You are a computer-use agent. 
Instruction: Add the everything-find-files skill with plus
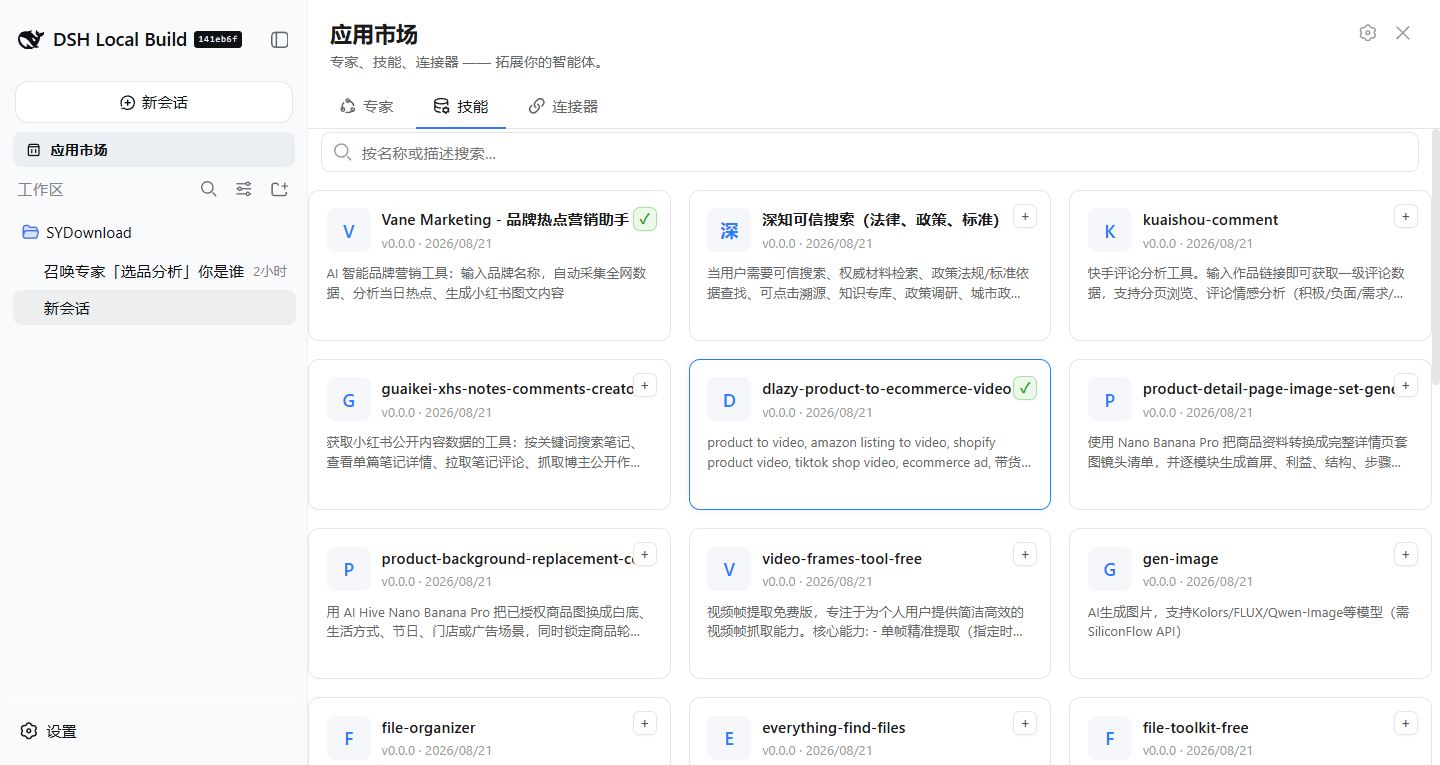[x=1025, y=723]
